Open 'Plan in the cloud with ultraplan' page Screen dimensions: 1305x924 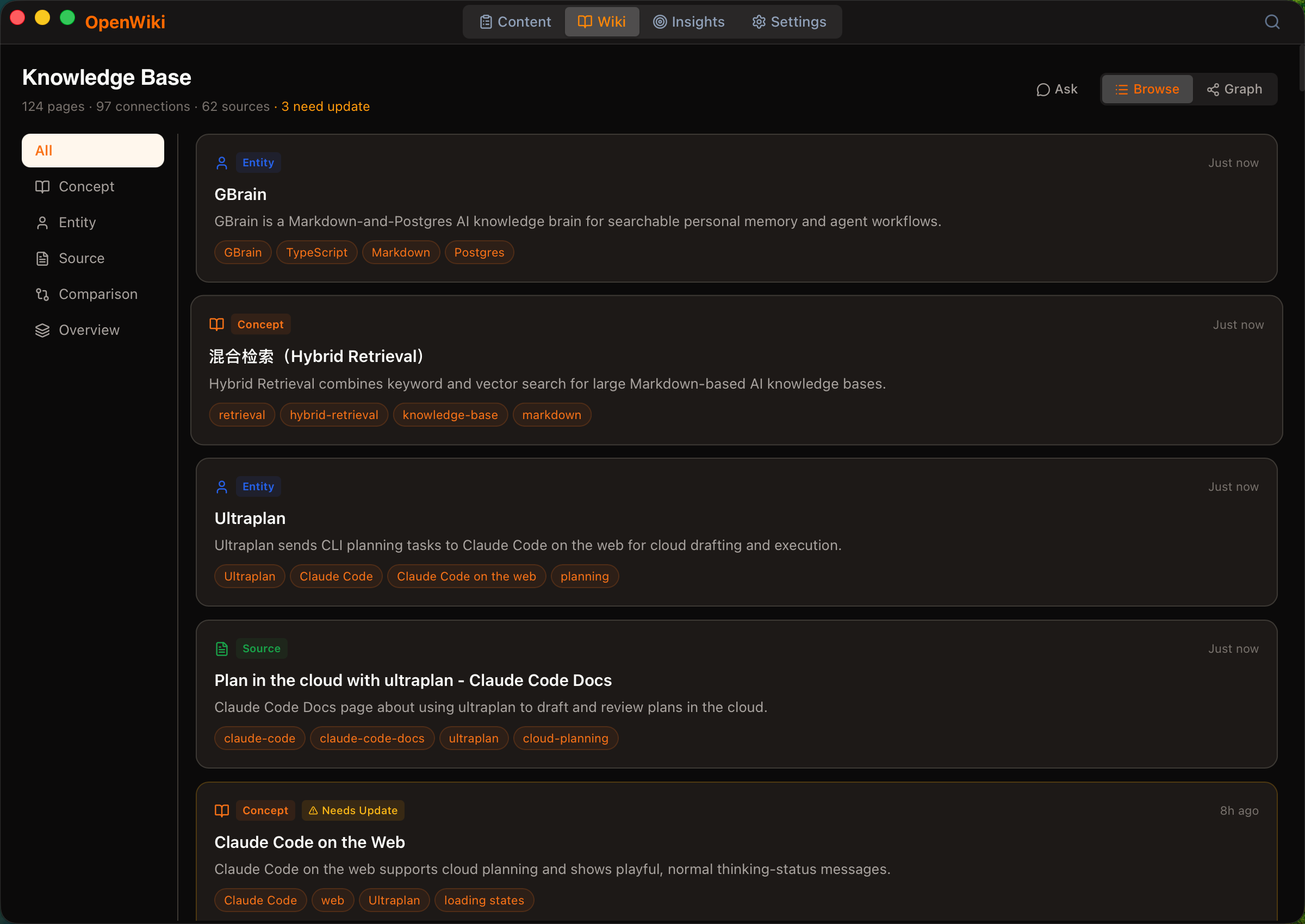click(413, 680)
